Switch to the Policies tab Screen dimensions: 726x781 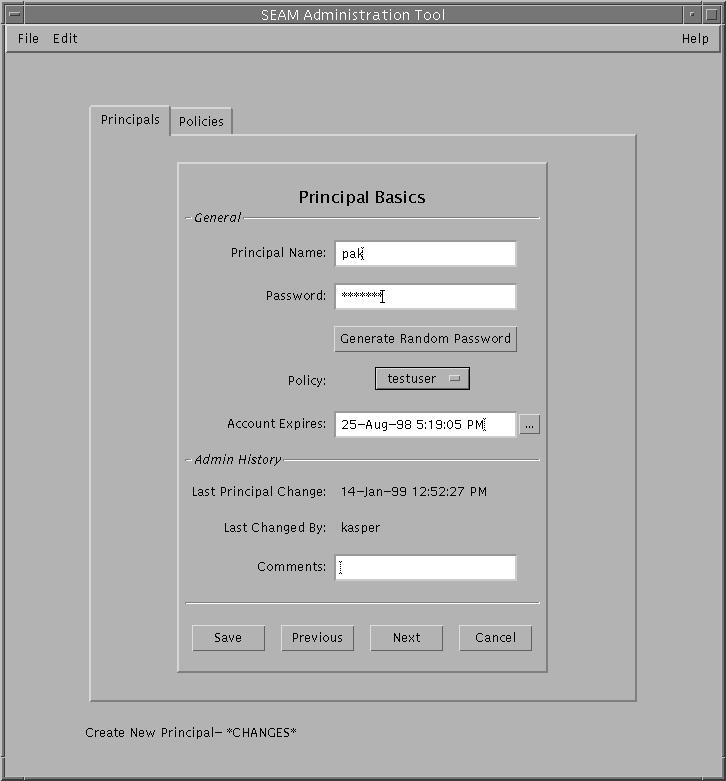(x=201, y=122)
